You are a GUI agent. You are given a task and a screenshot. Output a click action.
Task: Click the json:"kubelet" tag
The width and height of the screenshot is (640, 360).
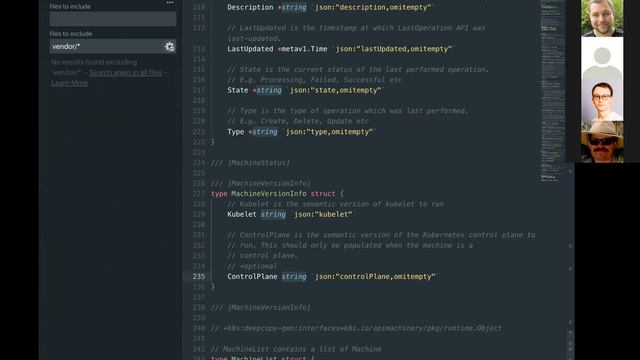[x=323, y=214]
